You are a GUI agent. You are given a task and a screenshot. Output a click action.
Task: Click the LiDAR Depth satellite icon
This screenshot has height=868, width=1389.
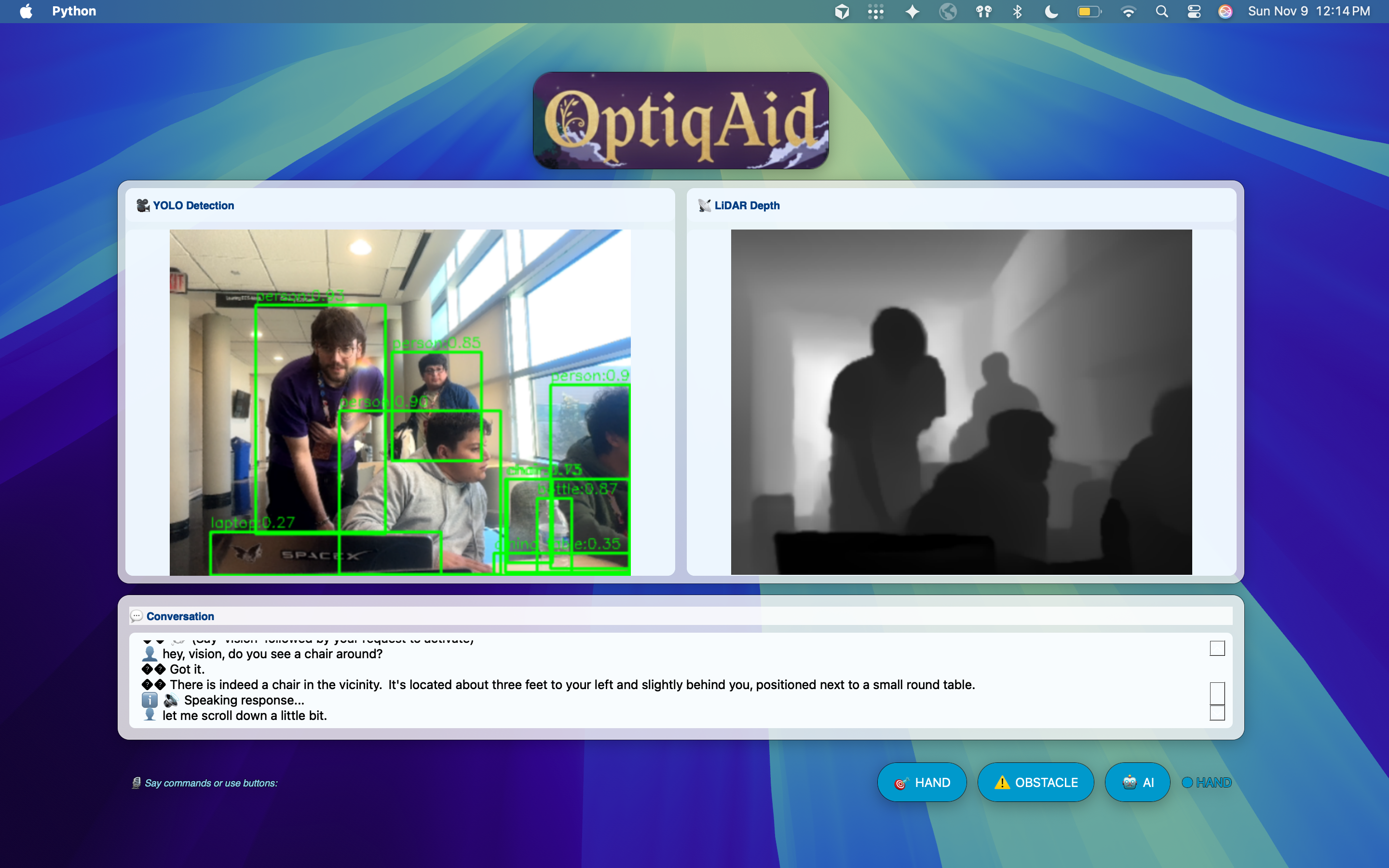coord(704,205)
